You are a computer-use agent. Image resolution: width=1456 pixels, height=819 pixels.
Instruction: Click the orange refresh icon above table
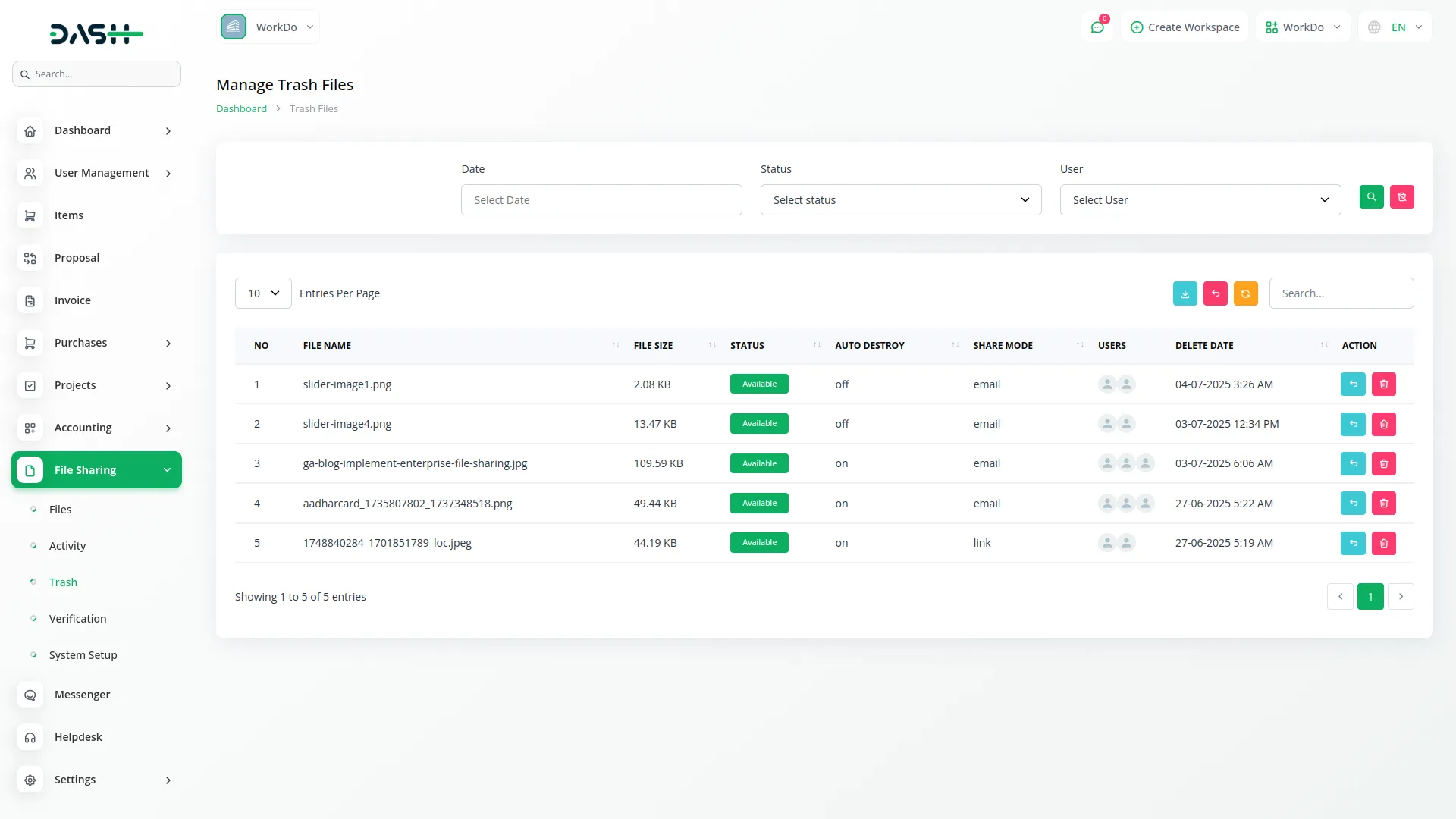point(1245,293)
